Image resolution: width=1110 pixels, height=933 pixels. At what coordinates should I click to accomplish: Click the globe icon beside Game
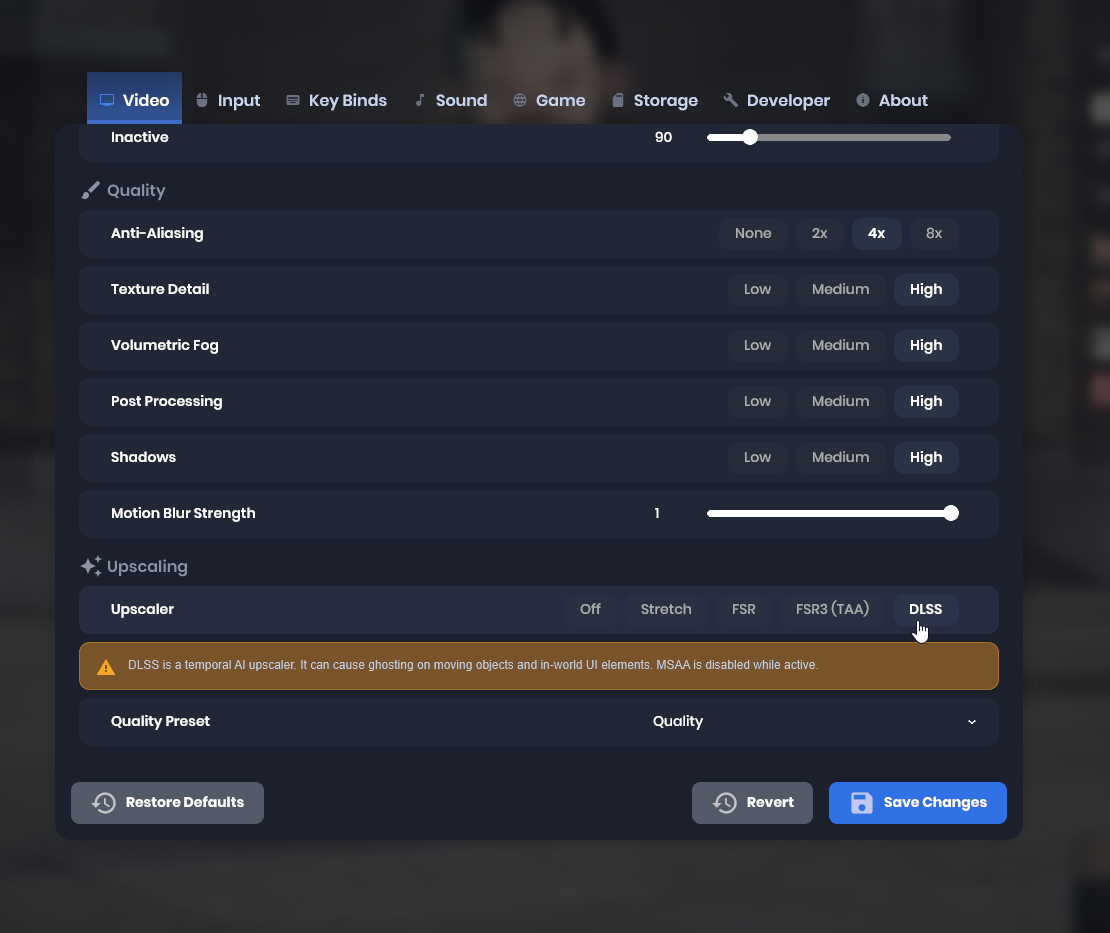point(520,100)
